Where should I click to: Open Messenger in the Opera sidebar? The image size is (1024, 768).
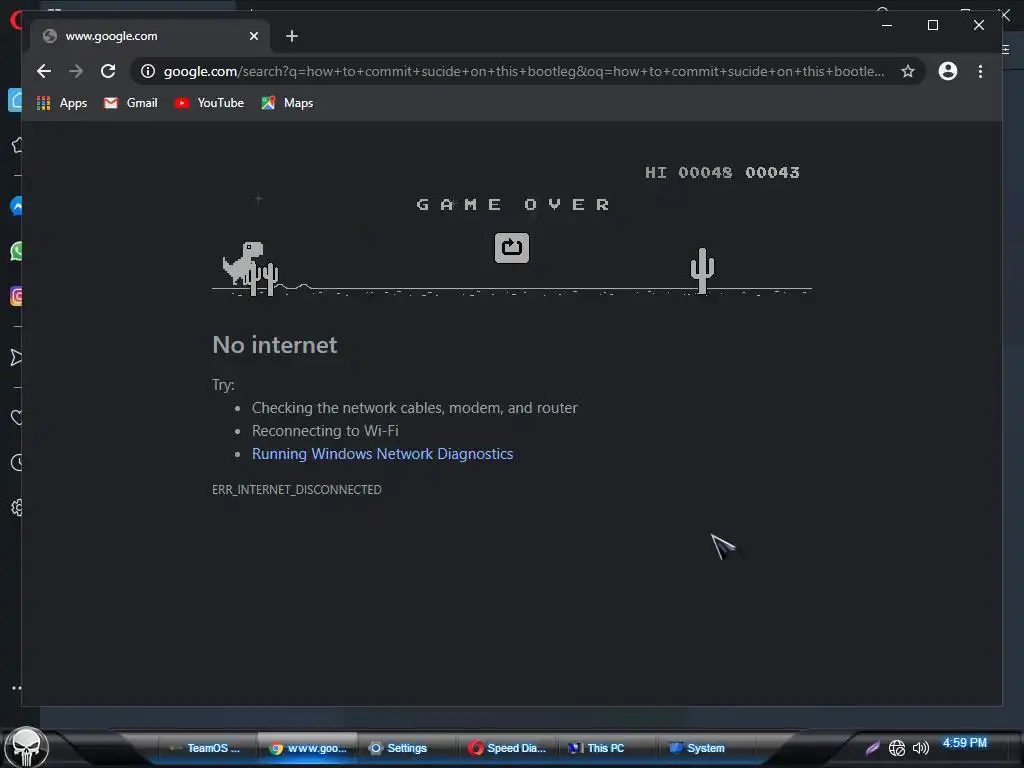tap(17, 206)
